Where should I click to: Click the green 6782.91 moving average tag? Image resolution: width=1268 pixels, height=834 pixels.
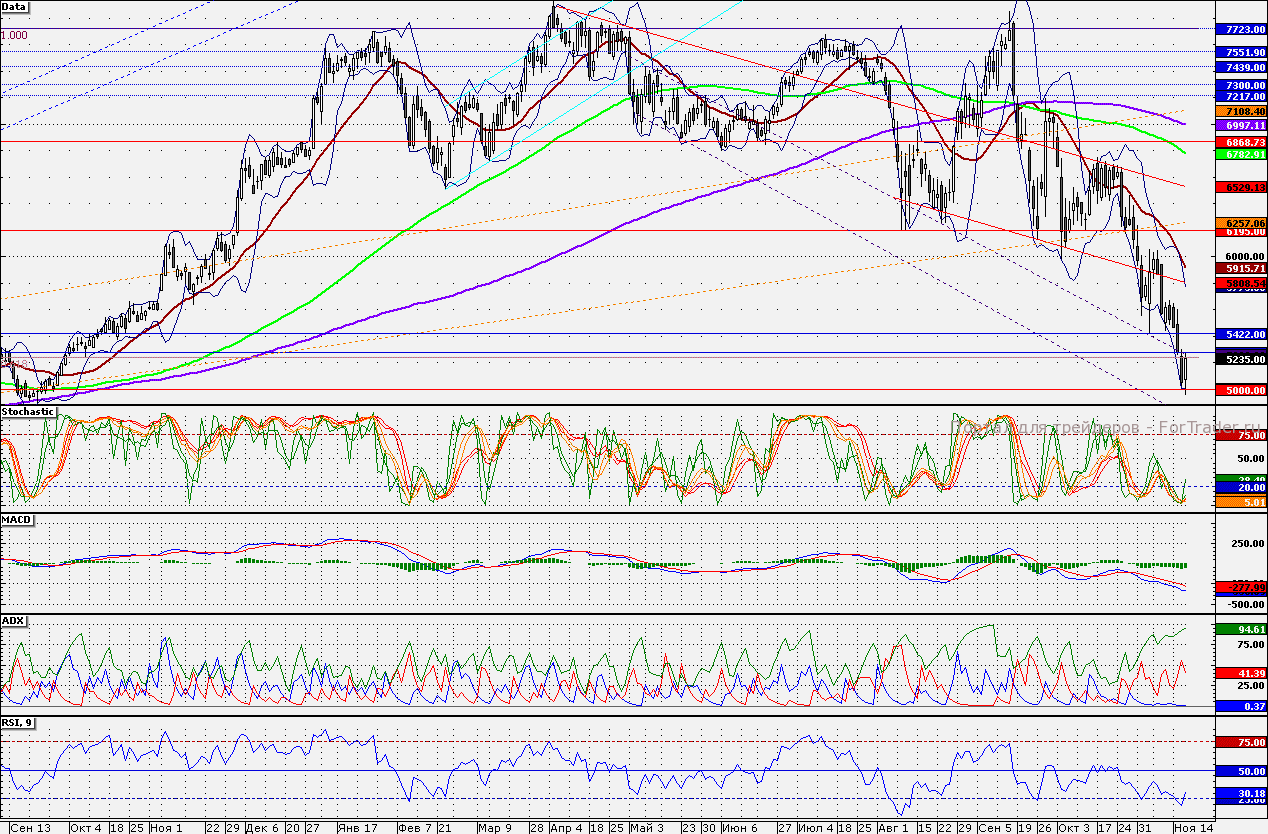point(1239,155)
